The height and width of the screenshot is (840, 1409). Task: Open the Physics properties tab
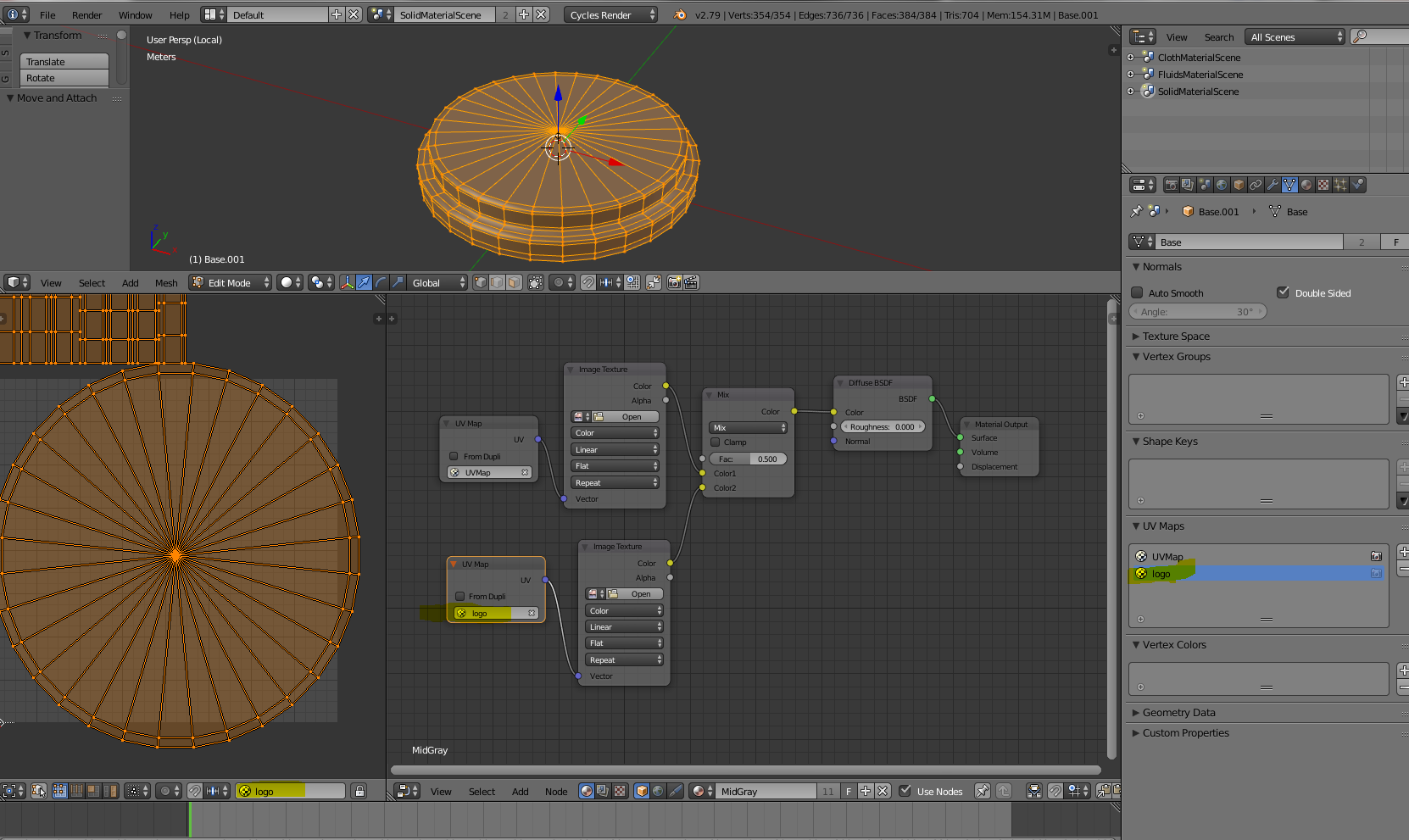pos(1357,185)
